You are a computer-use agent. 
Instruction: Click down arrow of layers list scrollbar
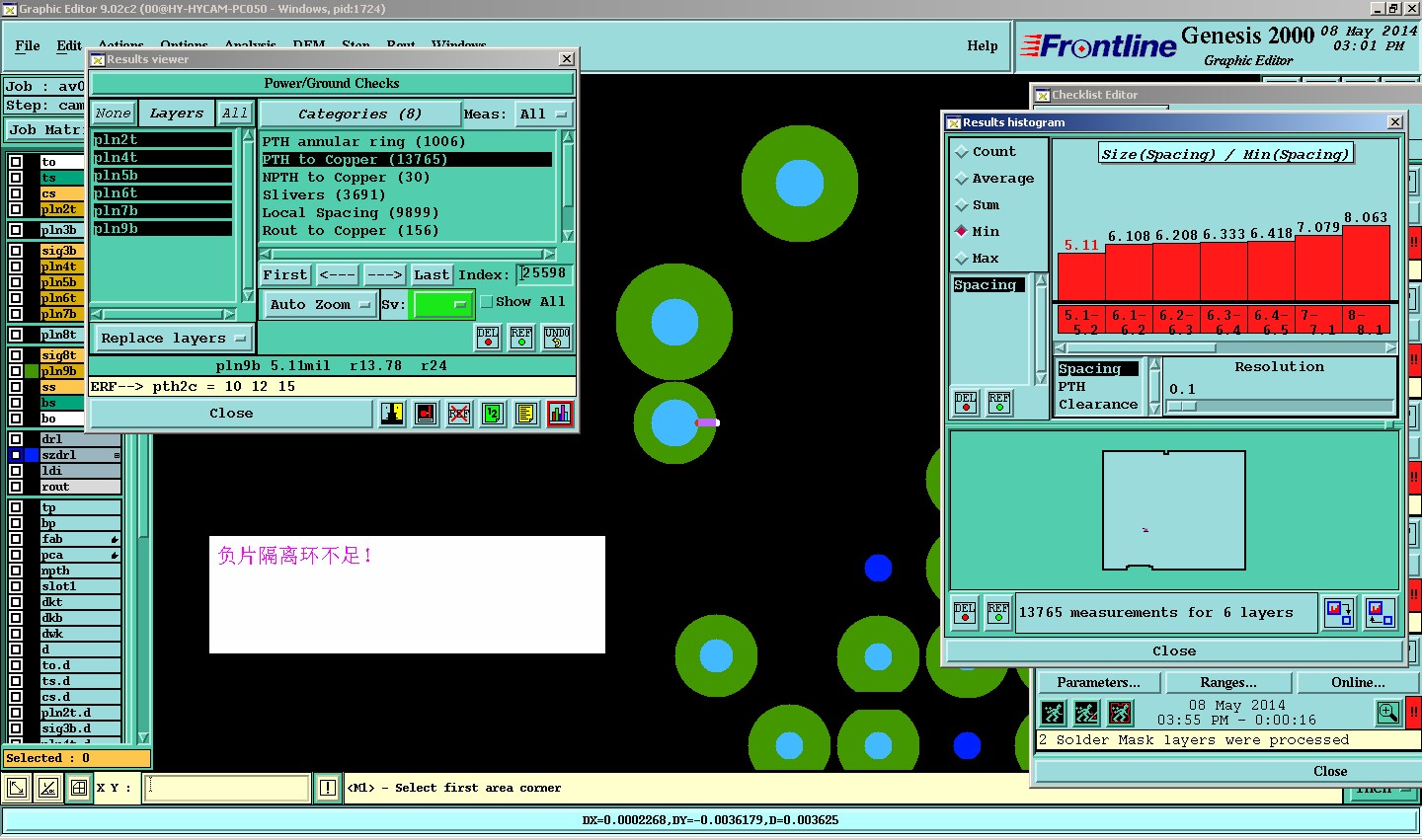[x=248, y=295]
